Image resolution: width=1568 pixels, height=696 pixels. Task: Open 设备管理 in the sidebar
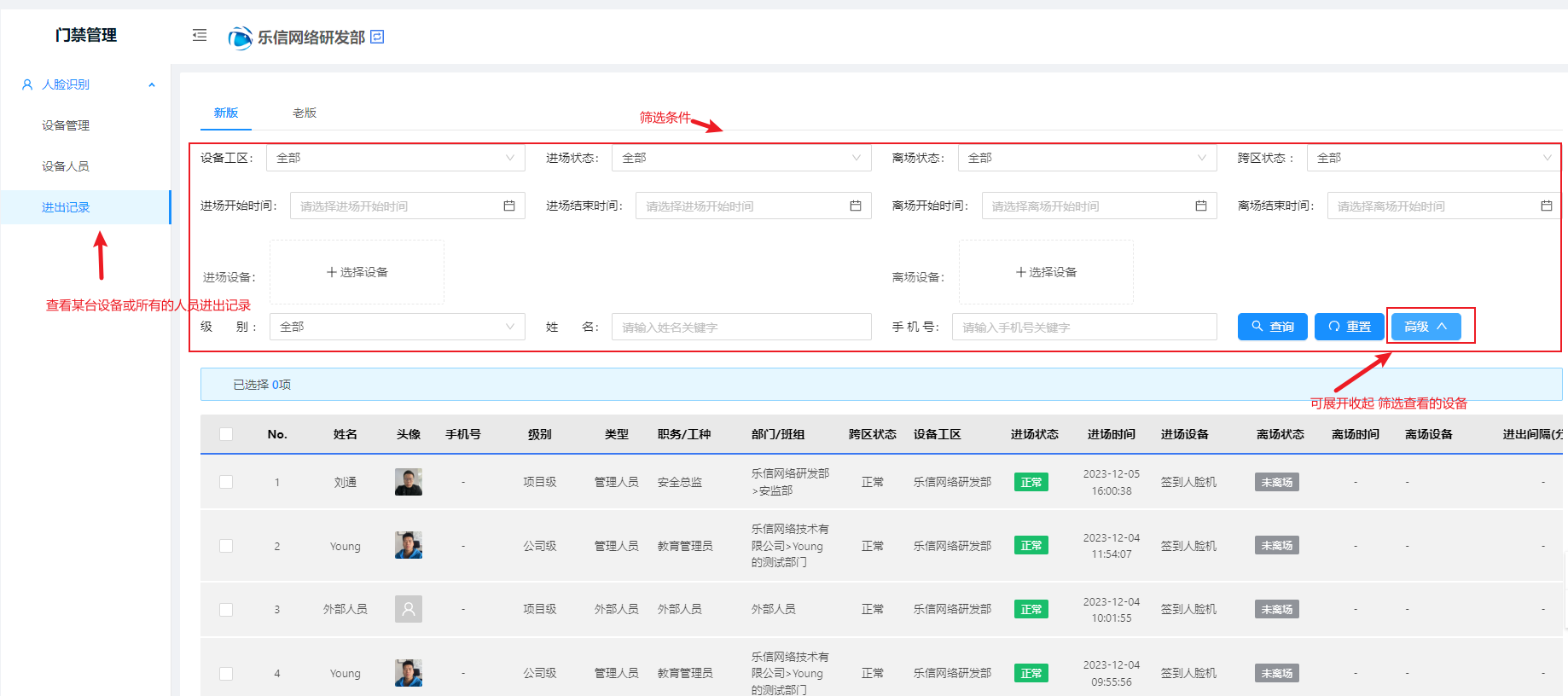point(66,125)
